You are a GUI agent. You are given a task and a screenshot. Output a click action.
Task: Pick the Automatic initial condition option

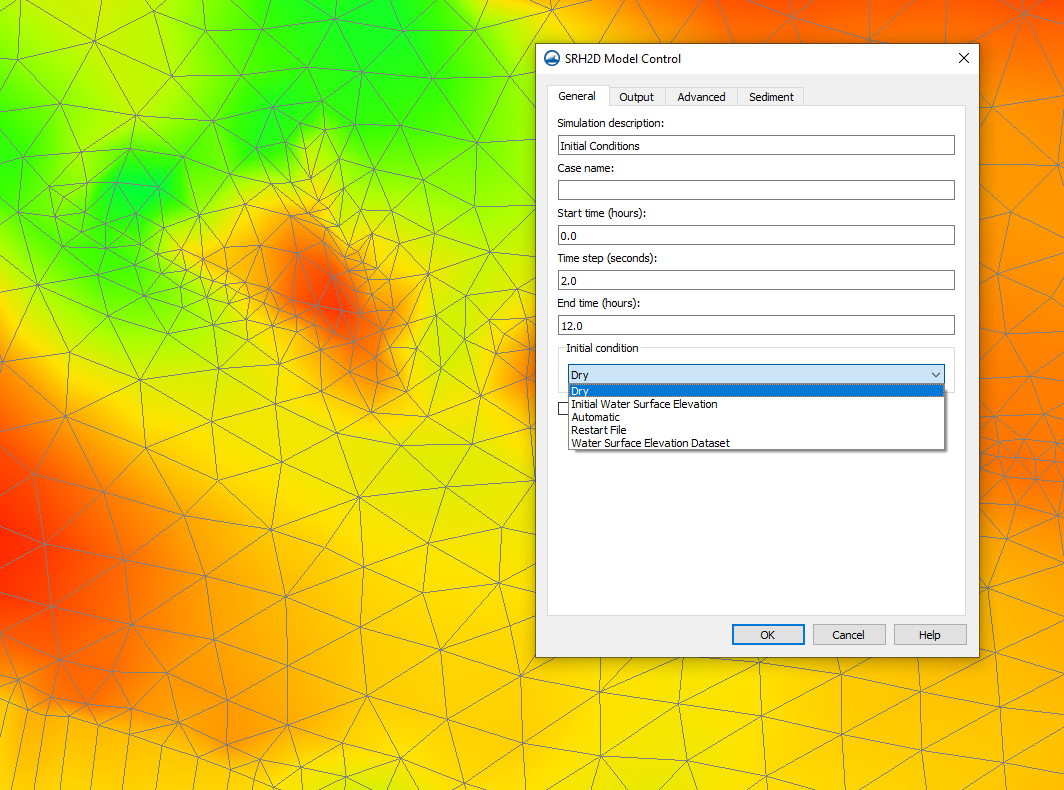(596, 417)
